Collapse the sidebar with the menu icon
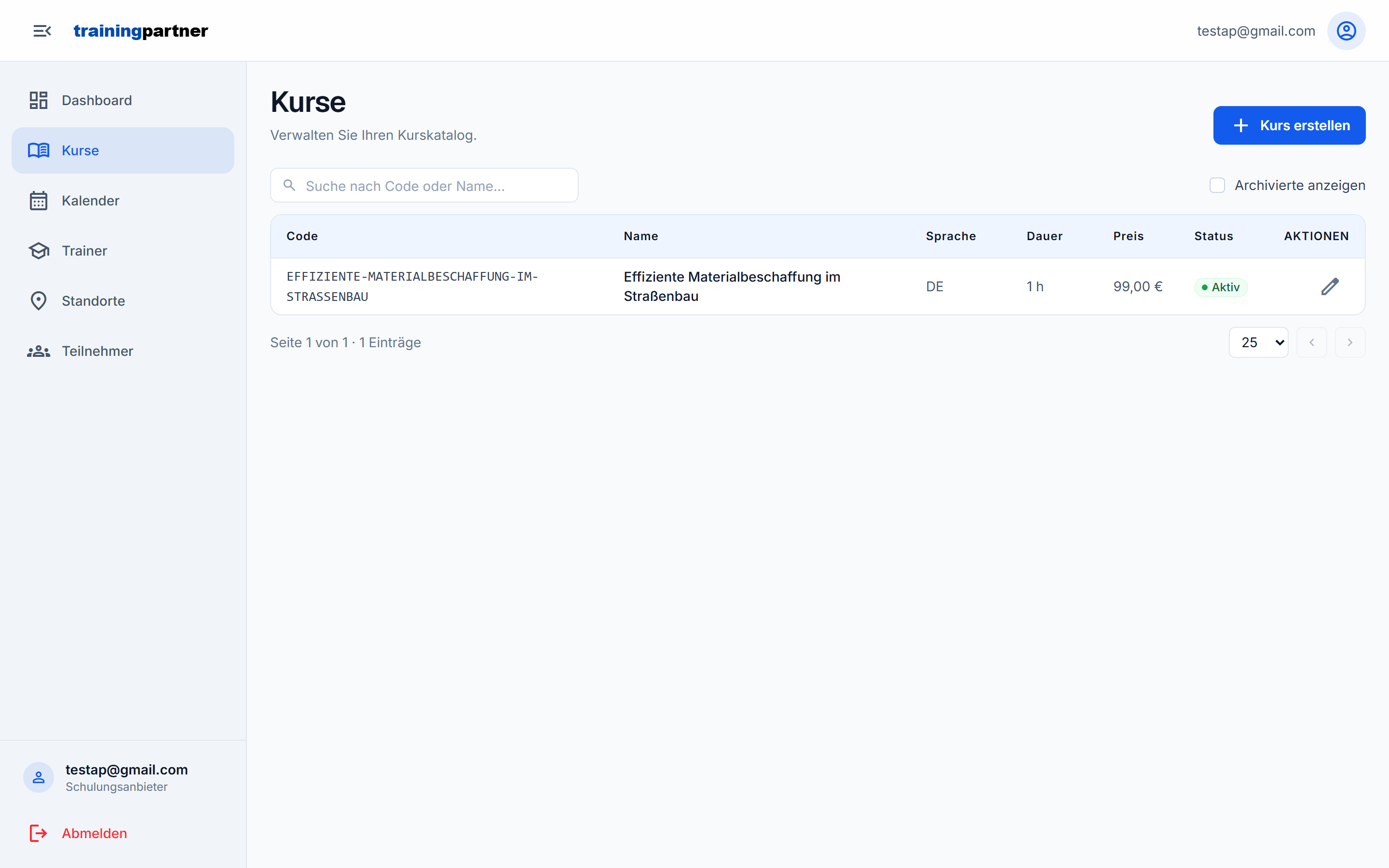The width and height of the screenshot is (1389, 868). 42,31
